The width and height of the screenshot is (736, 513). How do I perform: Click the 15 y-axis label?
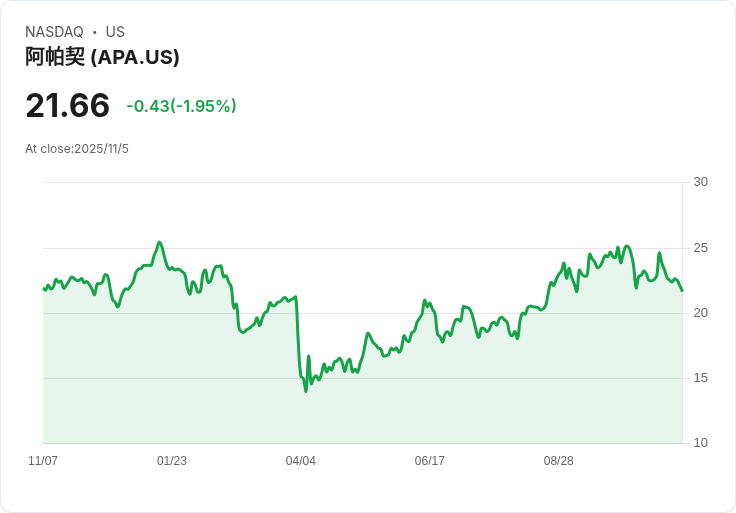(700, 378)
